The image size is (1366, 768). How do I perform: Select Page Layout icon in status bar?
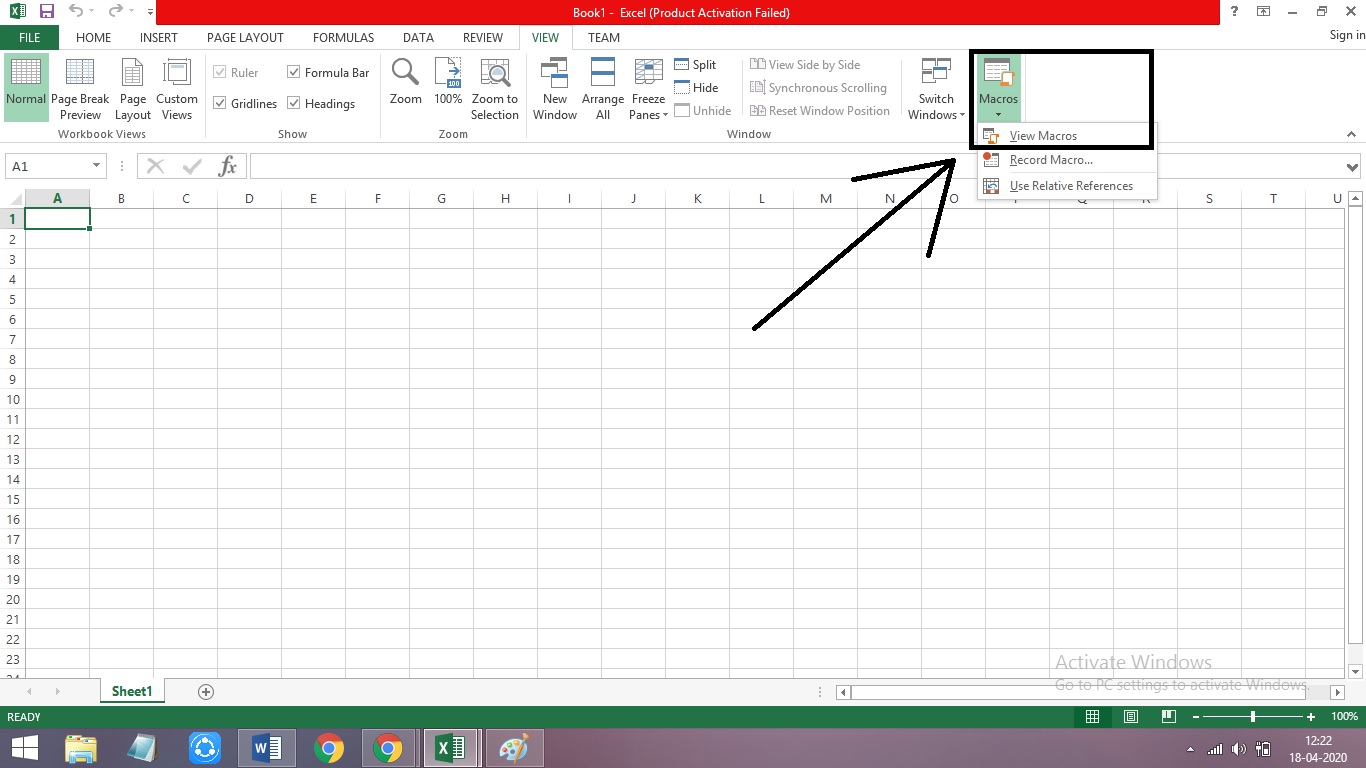point(1131,717)
